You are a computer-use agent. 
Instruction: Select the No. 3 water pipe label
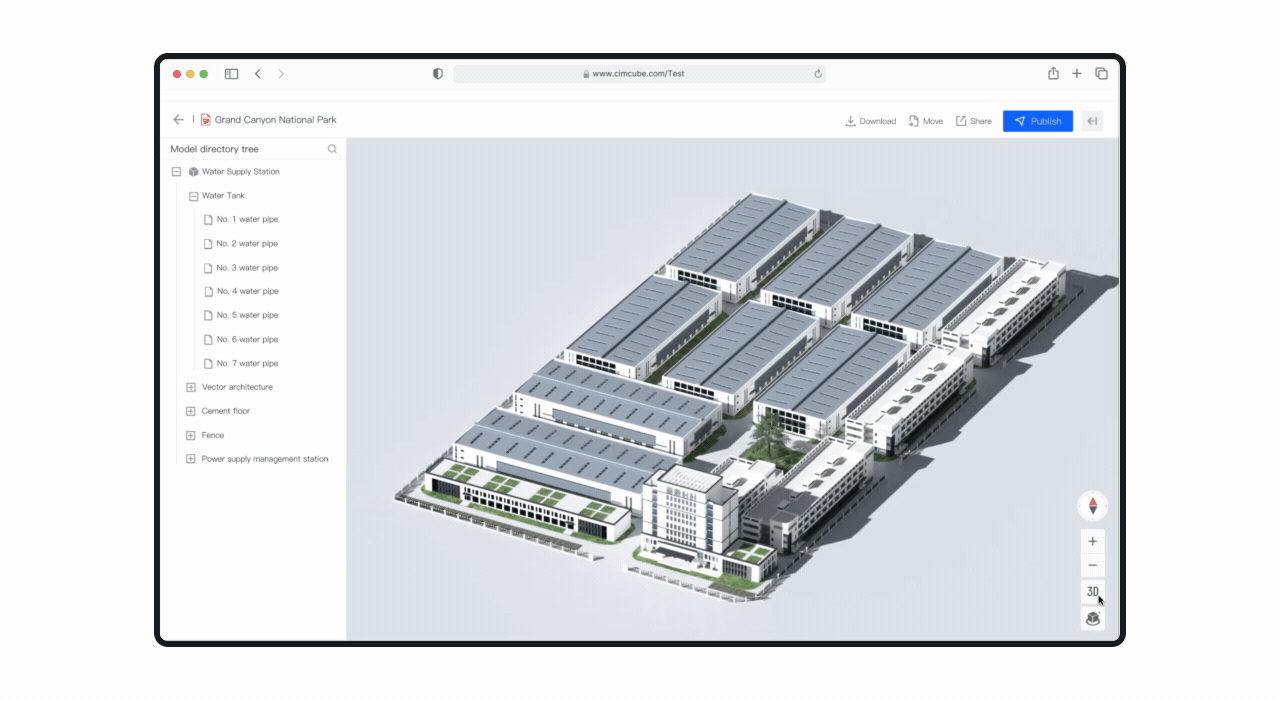pos(247,268)
